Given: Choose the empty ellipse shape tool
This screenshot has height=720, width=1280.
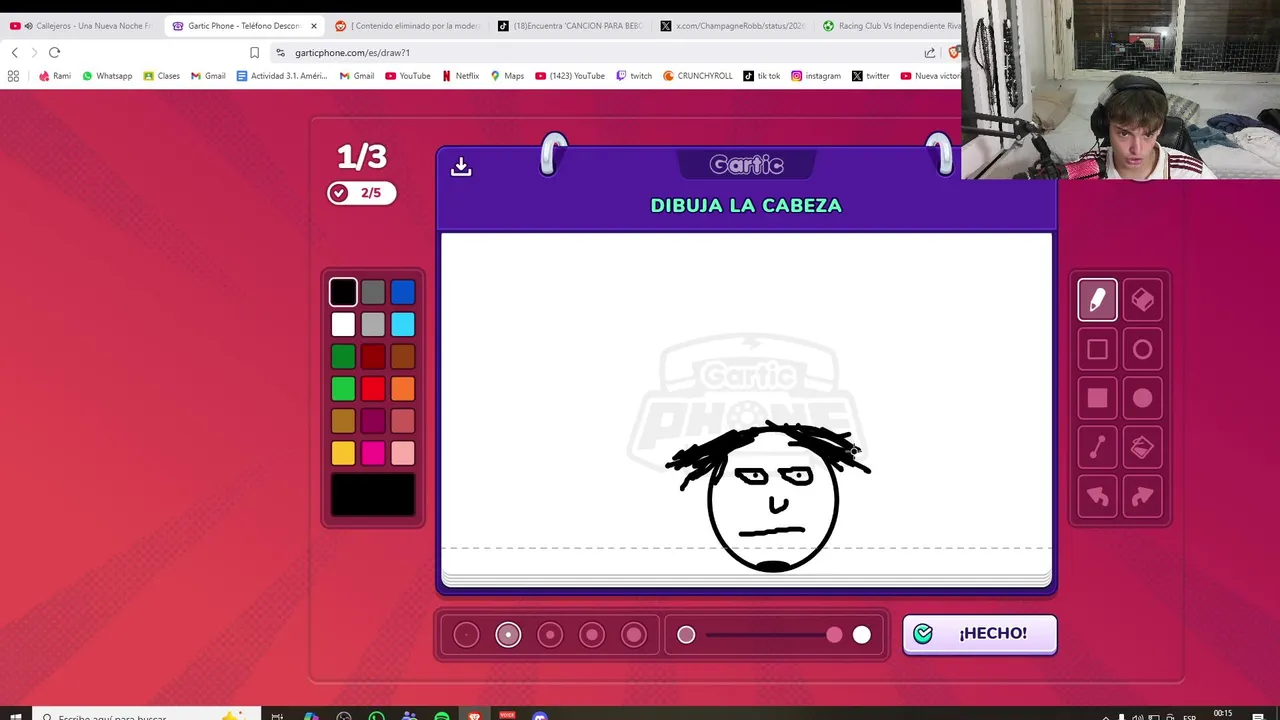Looking at the screenshot, I should tap(1142, 349).
